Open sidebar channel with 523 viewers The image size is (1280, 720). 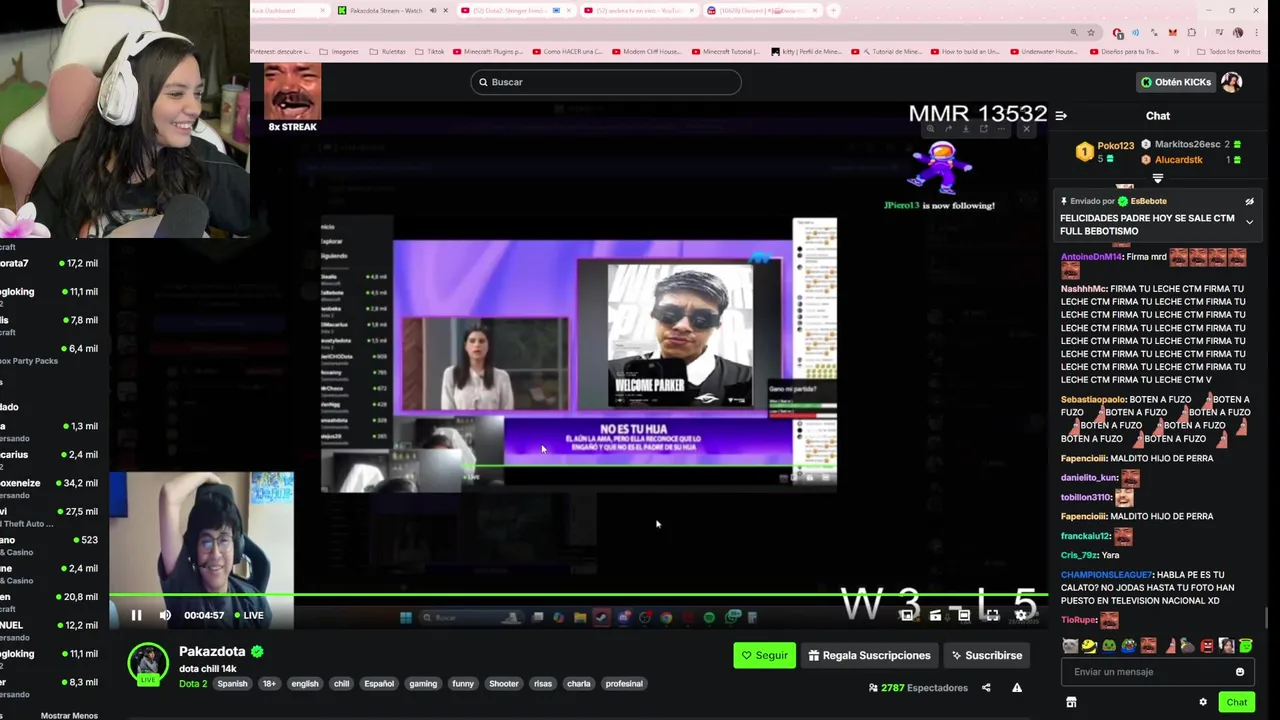[x=50, y=546]
